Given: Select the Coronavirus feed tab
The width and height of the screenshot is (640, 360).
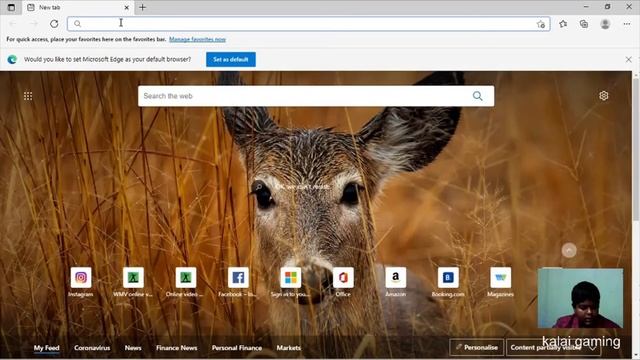Looking at the screenshot, I should point(92,348).
